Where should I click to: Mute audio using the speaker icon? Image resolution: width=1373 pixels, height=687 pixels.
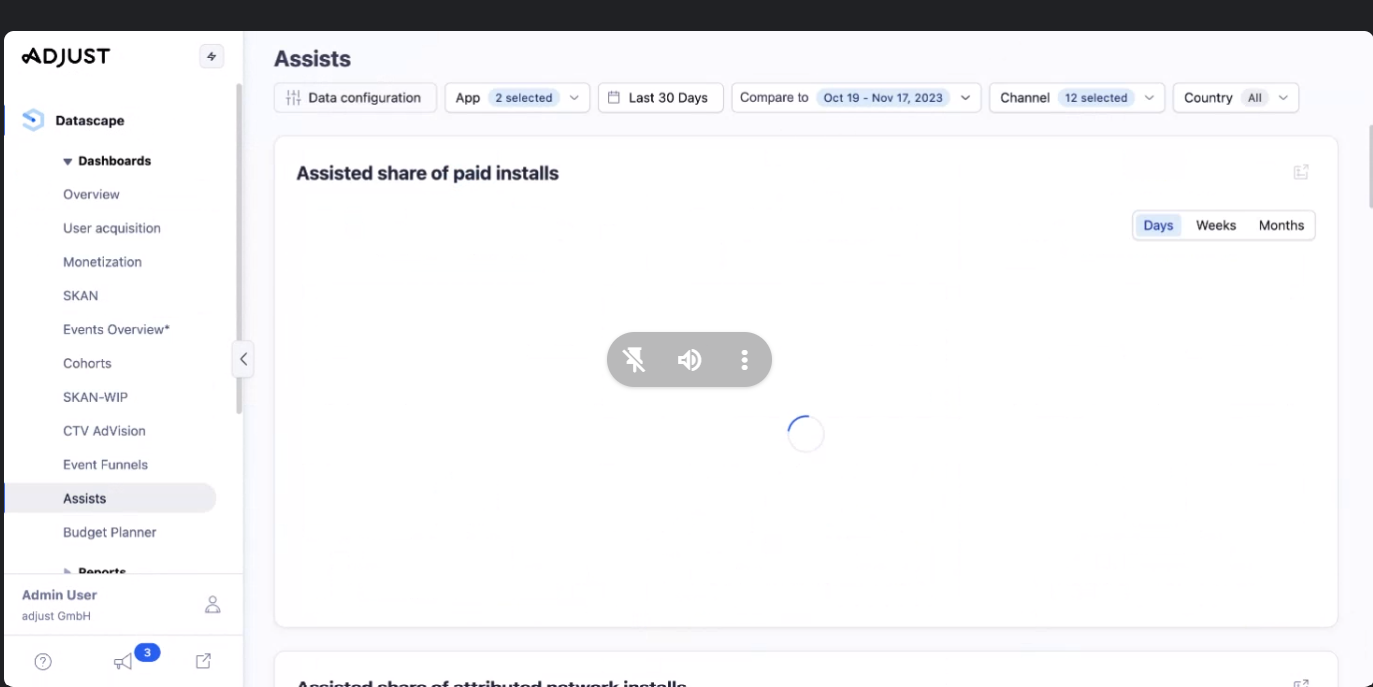689,360
